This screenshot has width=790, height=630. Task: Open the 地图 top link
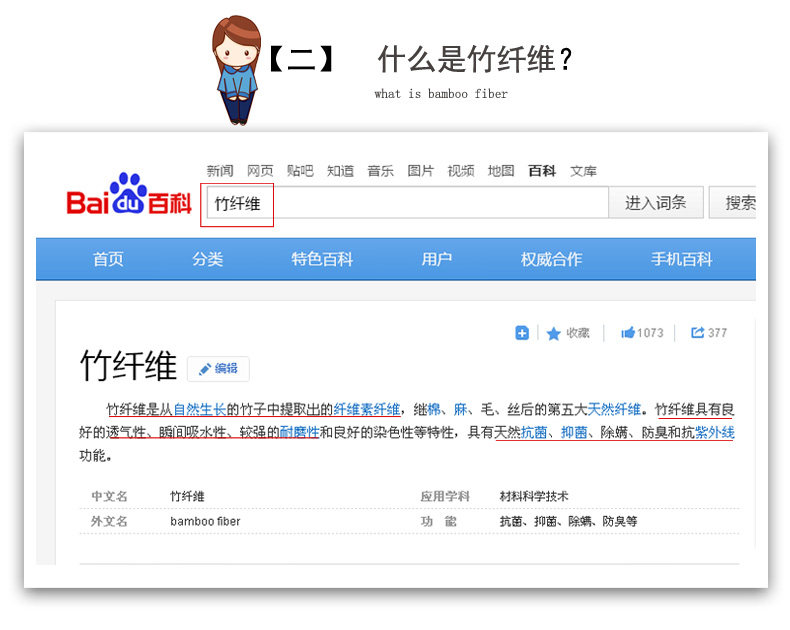pos(501,171)
